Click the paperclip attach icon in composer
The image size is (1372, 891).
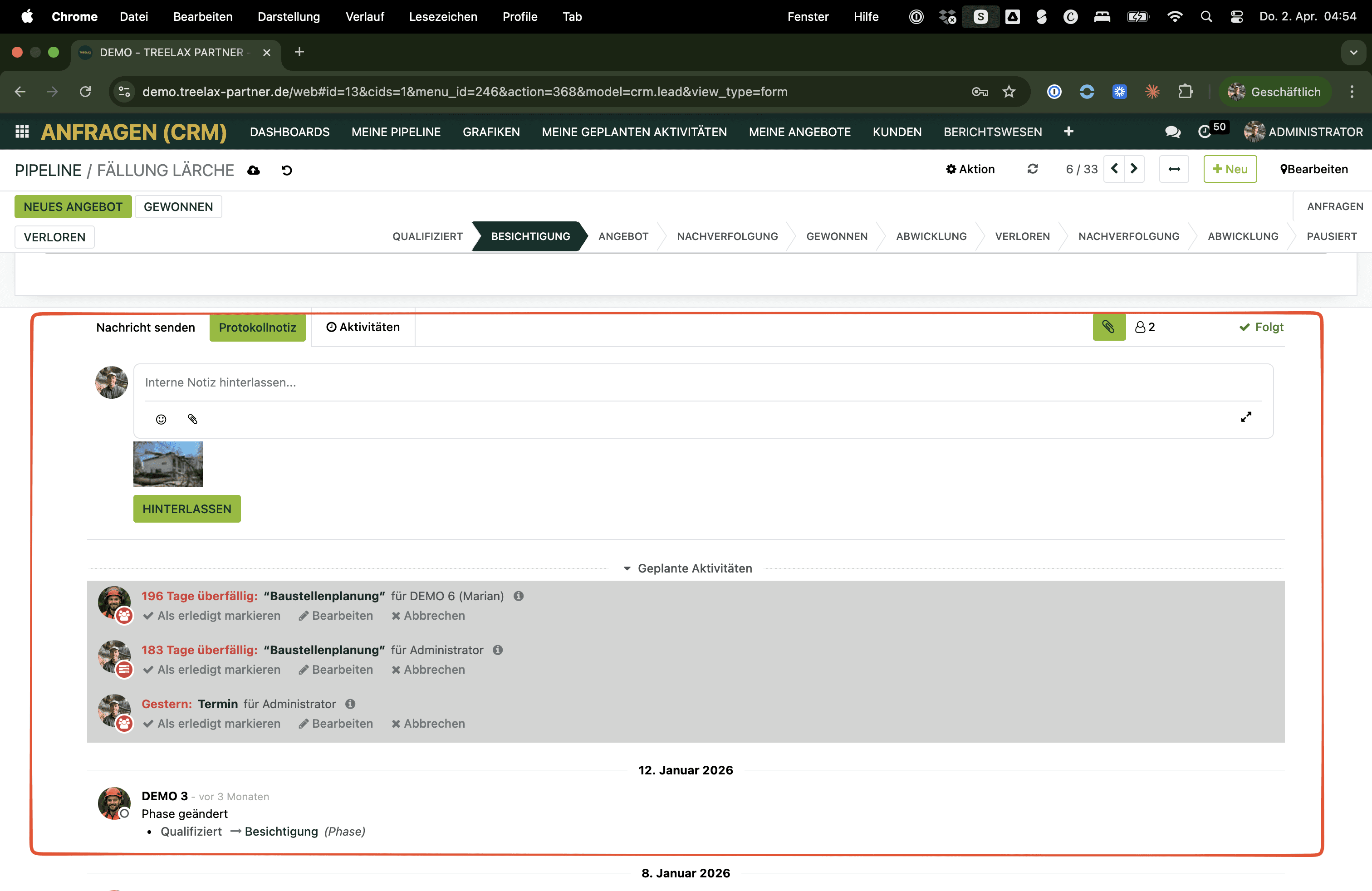192,419
